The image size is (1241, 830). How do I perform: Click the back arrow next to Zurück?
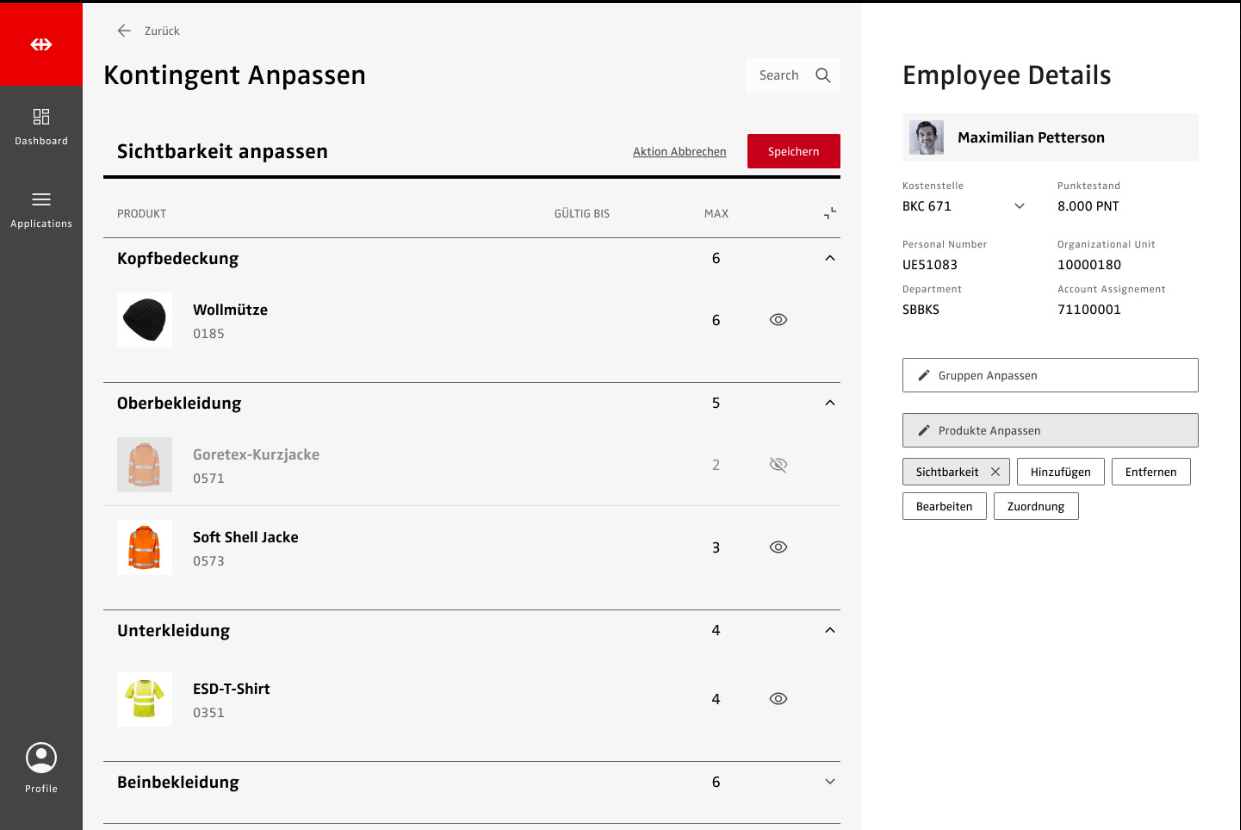[124, 31]
